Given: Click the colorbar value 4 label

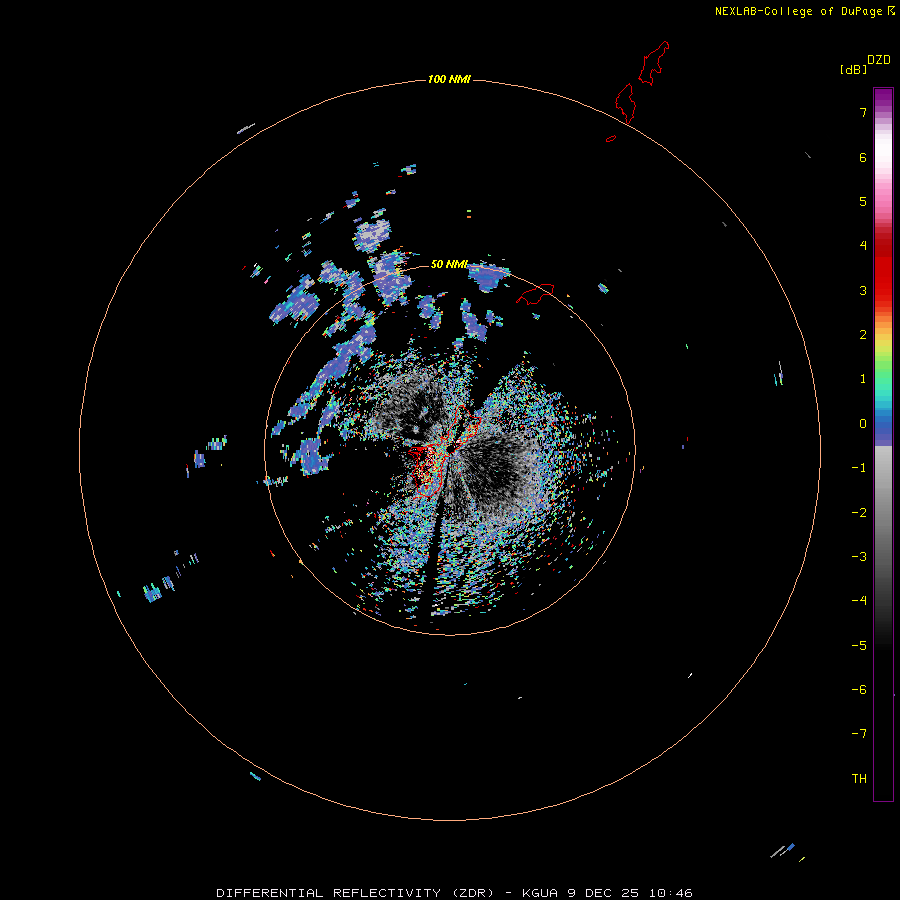Looking at the screenshot, I should pos(863,246).
